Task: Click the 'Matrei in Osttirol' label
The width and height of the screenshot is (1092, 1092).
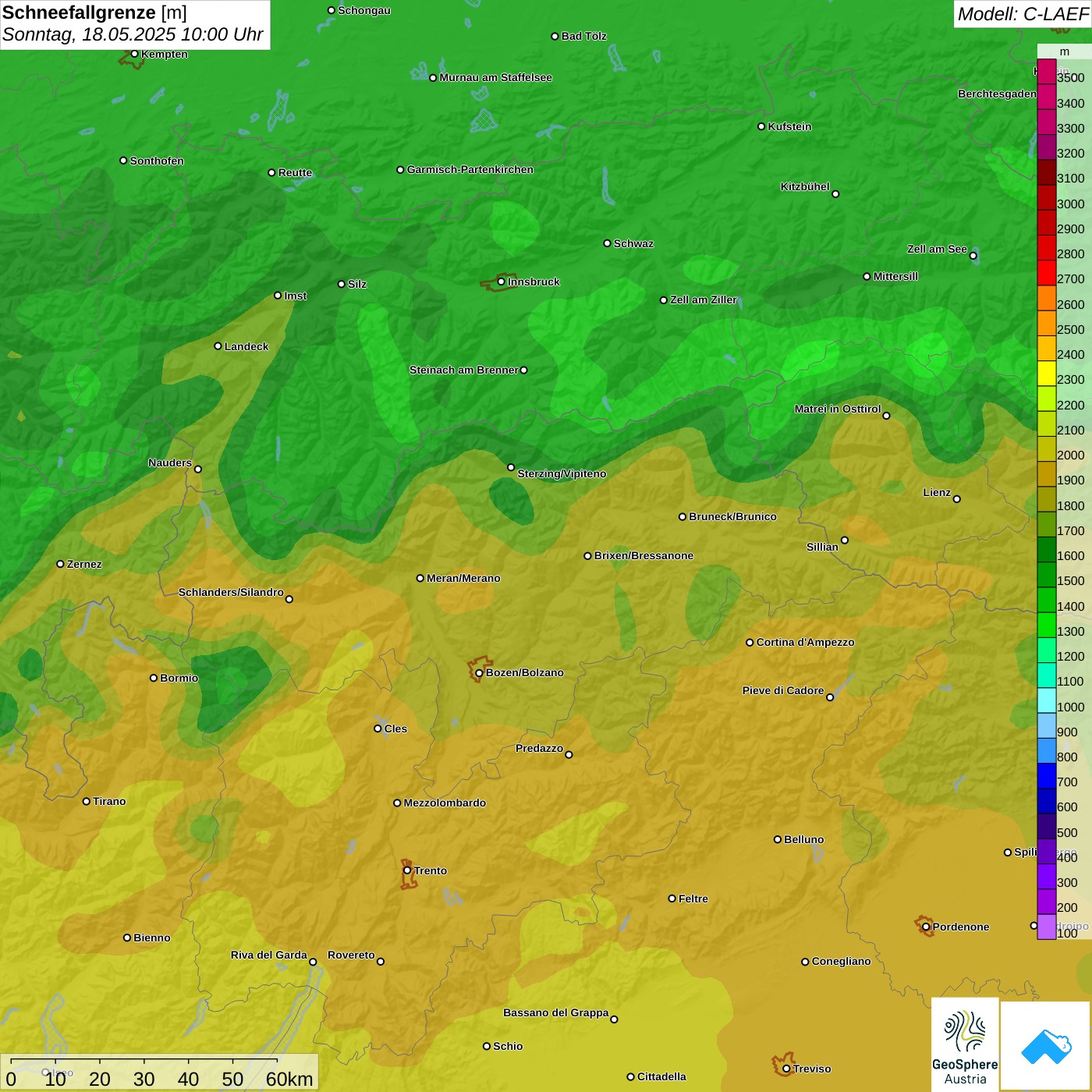Action: [838, 409]
